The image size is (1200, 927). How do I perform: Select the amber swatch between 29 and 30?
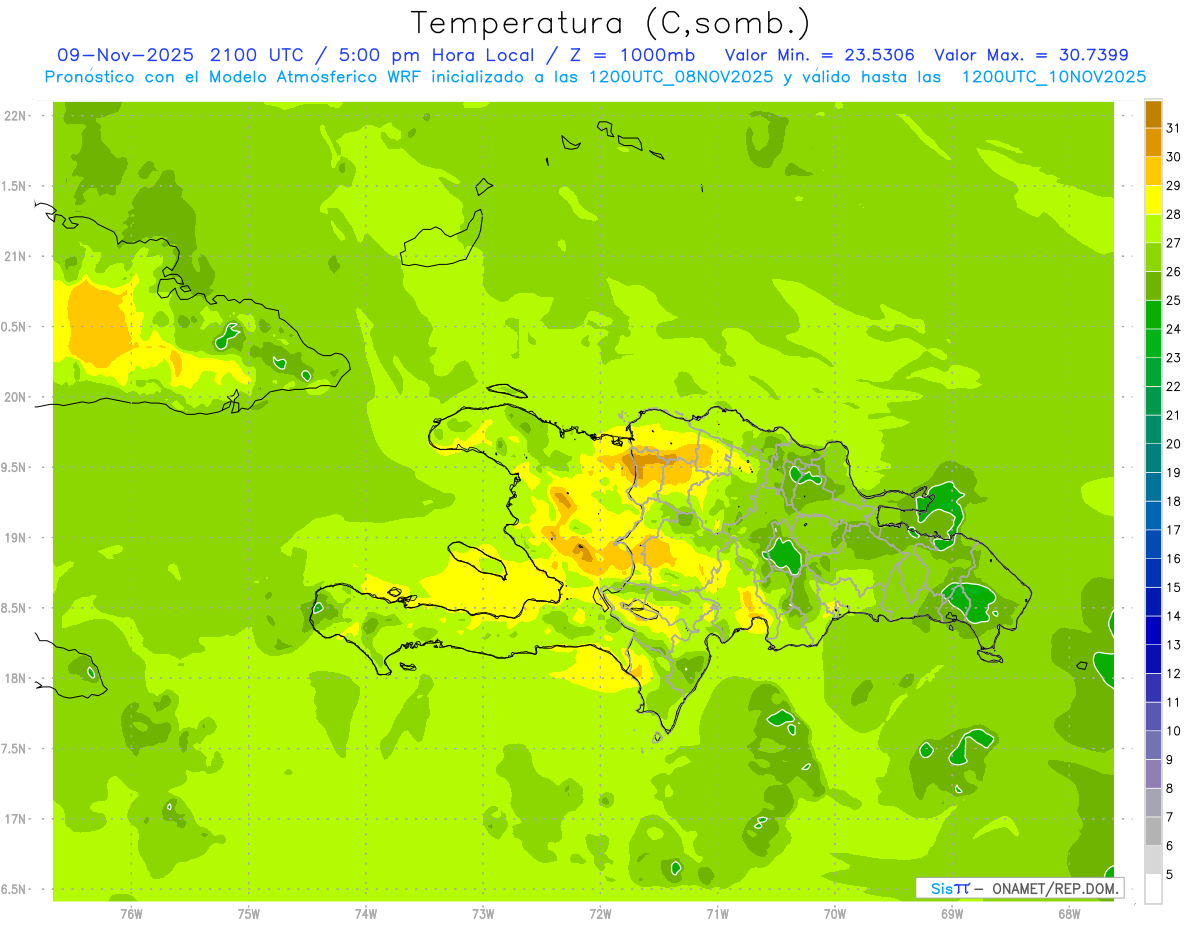1153,171
